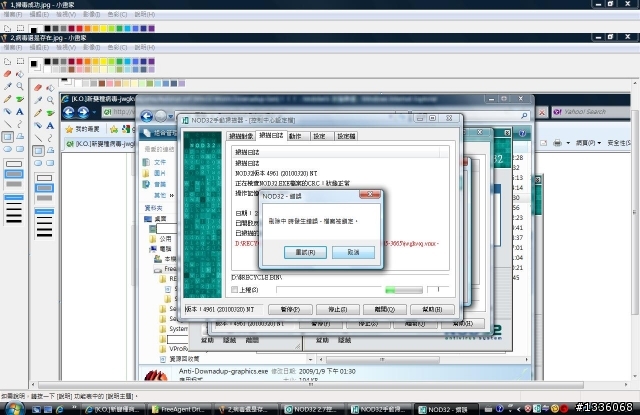Switch to 設定檔 tab in NOD32 scanner

(346, 136)
